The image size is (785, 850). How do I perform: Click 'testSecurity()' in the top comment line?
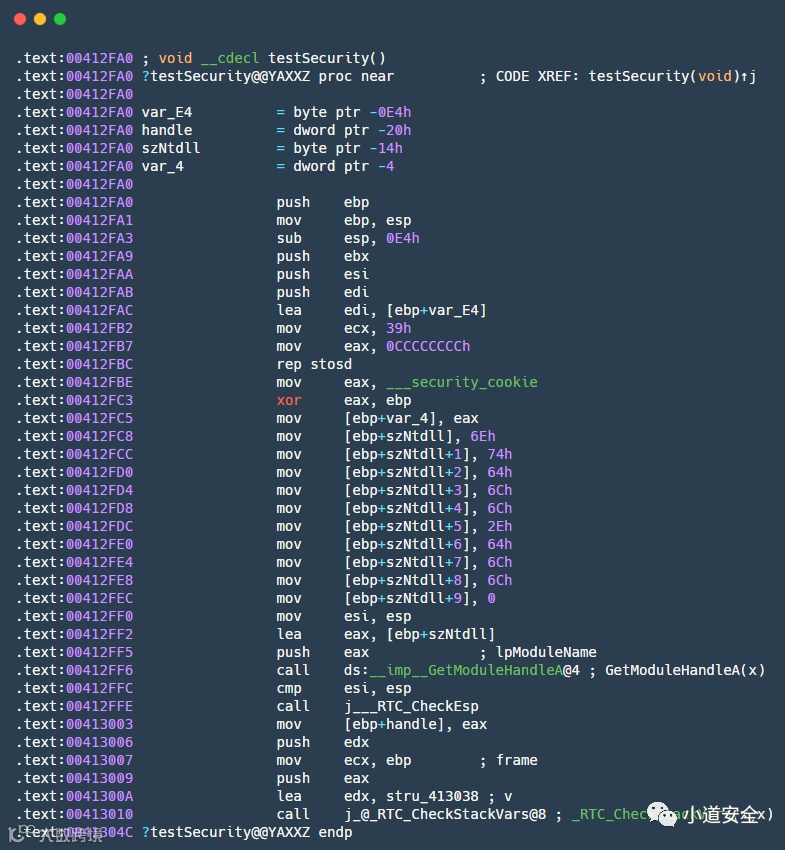pos(327,58)
